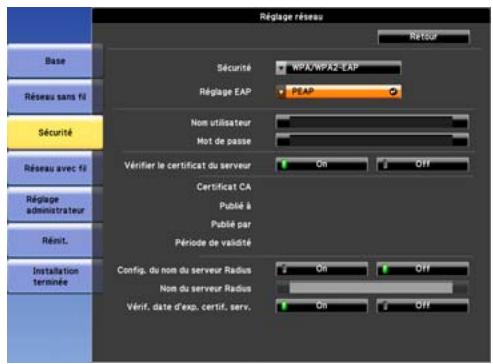The width and height of the screenshot is (493, 364).
Task: Switch to Réseau sans fil tab
Action: [55, 97]
